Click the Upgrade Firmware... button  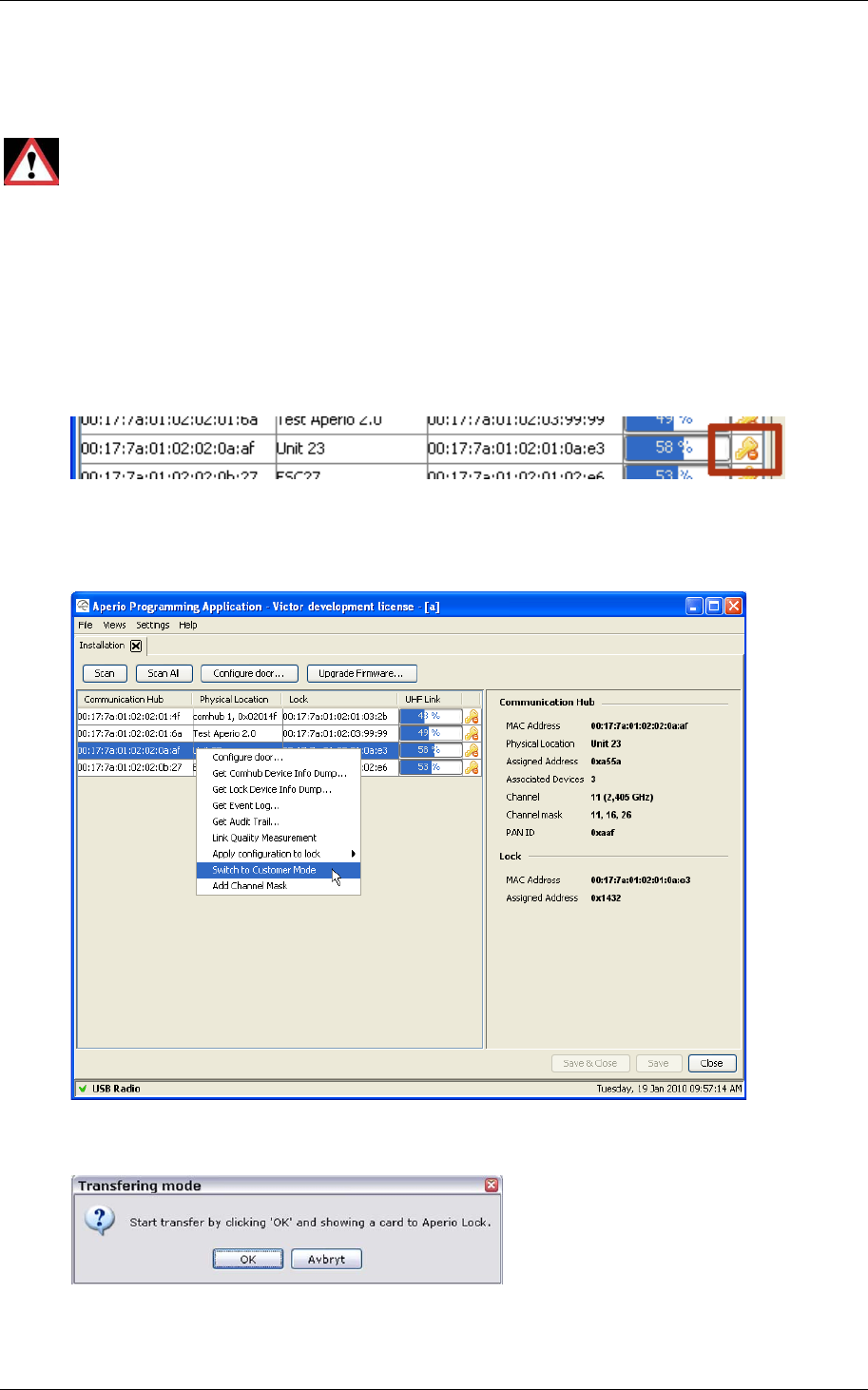tap(361, 673)
